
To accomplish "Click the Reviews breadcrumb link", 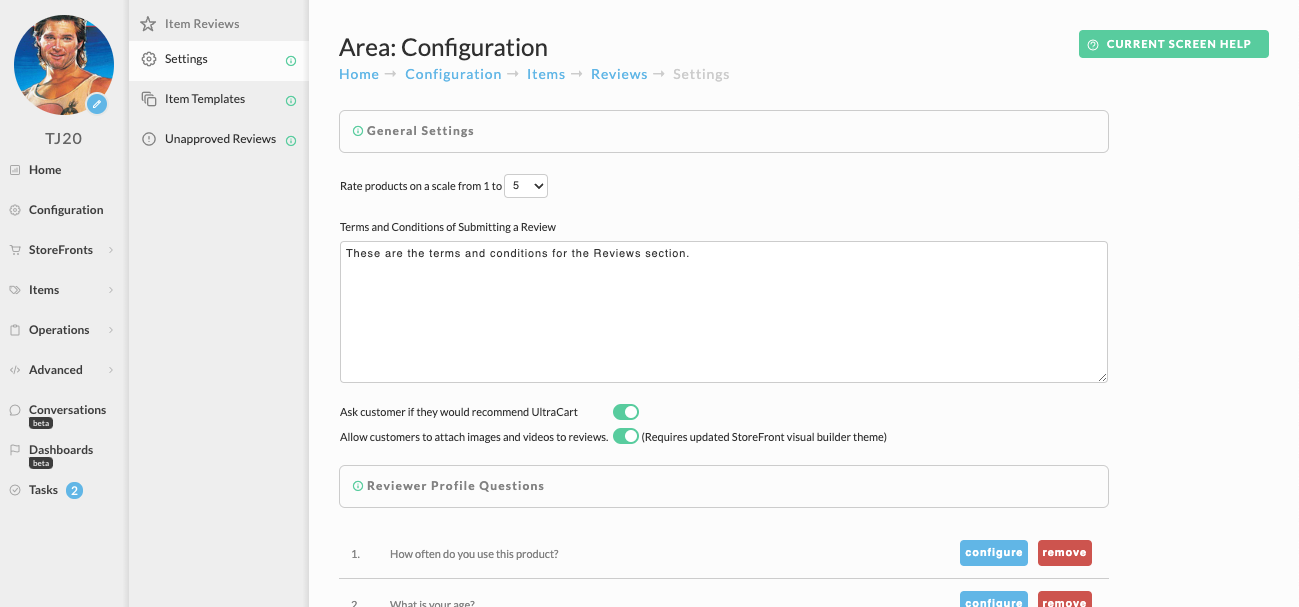I will [x=619, y=74].
